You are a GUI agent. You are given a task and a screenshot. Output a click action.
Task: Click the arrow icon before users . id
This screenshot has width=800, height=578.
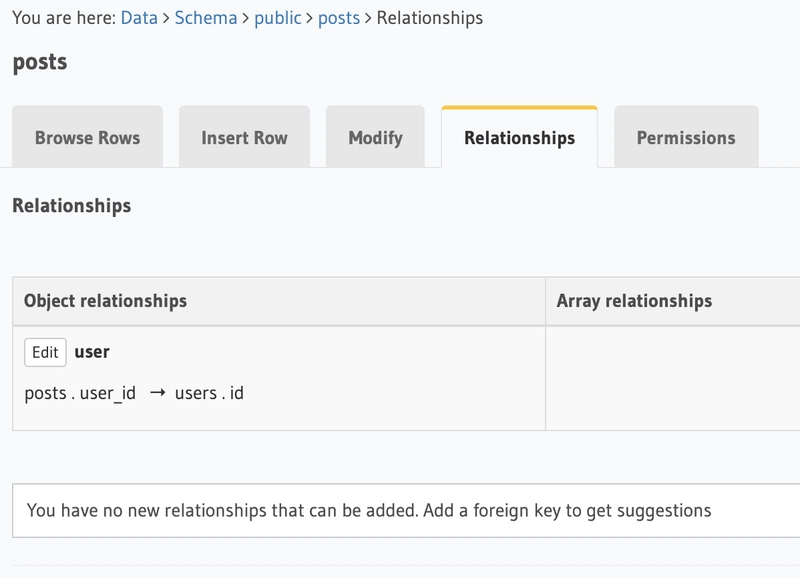pyautogui.click(x=156, y=393)
